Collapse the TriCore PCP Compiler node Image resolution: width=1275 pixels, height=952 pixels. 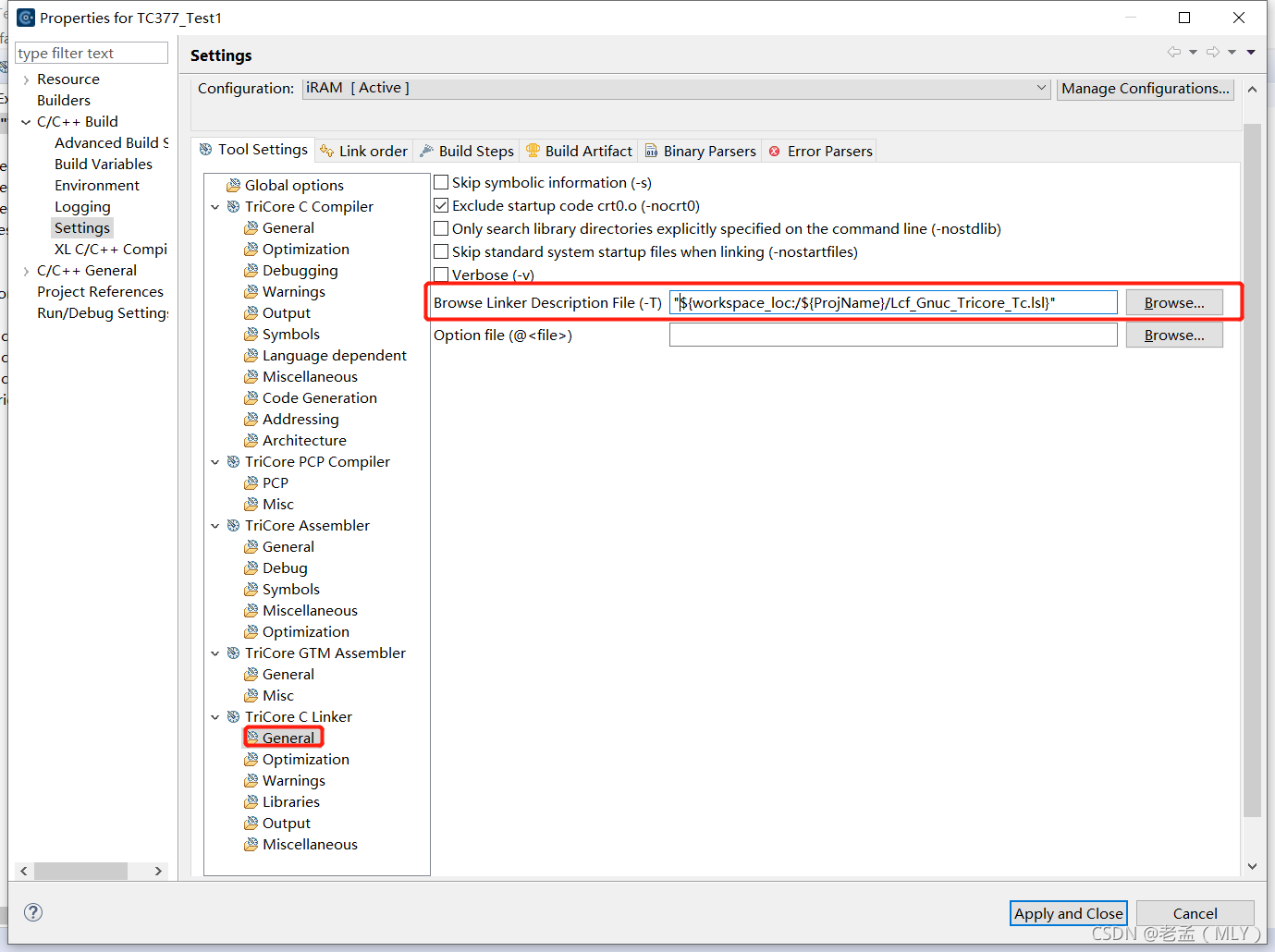(215, 462)
